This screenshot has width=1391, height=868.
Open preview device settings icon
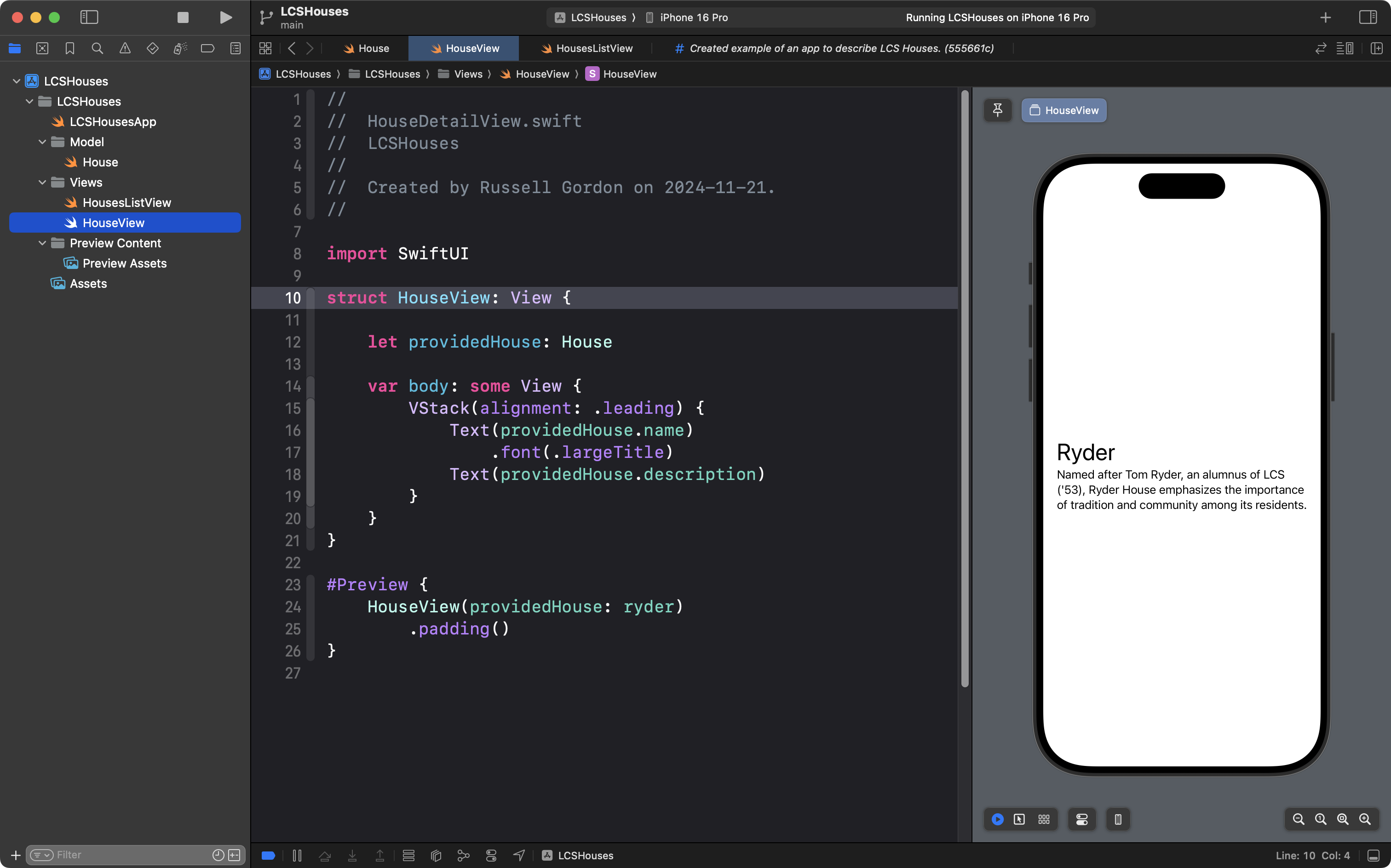[x=1081, y=819]
